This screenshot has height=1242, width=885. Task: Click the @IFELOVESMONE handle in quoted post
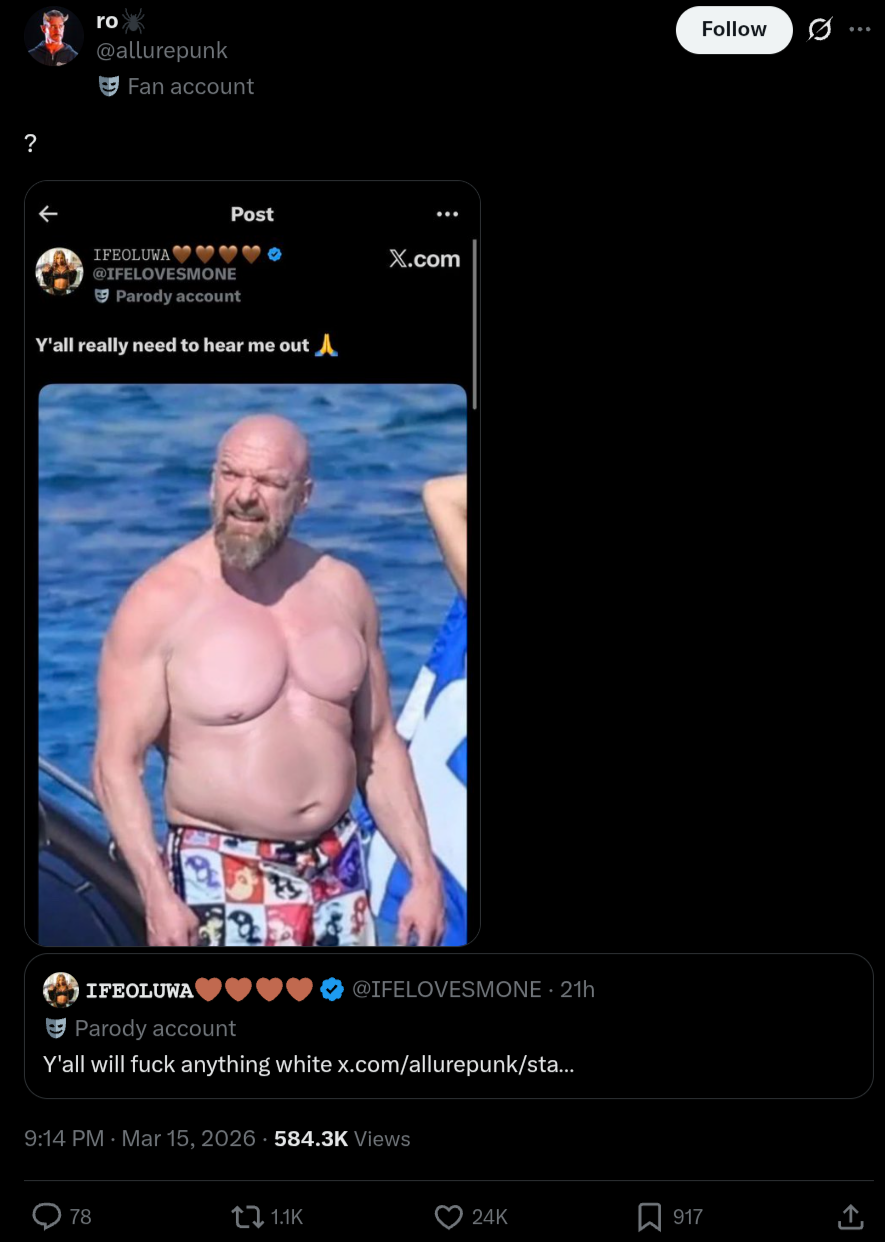(x=447, y=990)
